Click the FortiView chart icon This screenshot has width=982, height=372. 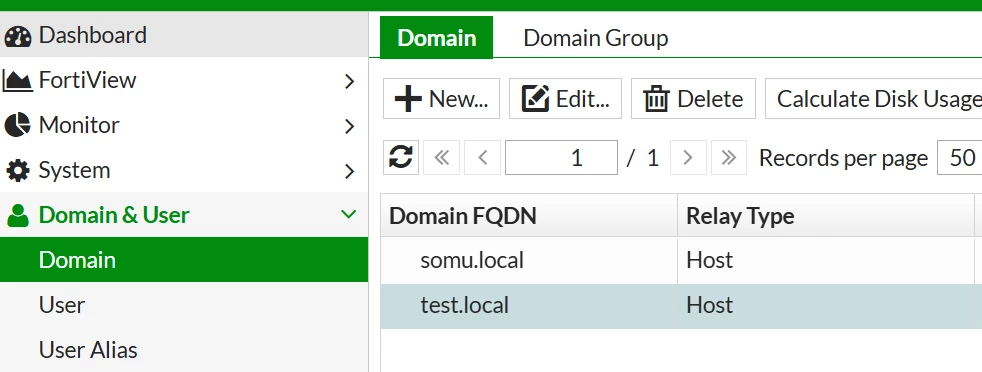pyautogui.click(x=17, y=81)
